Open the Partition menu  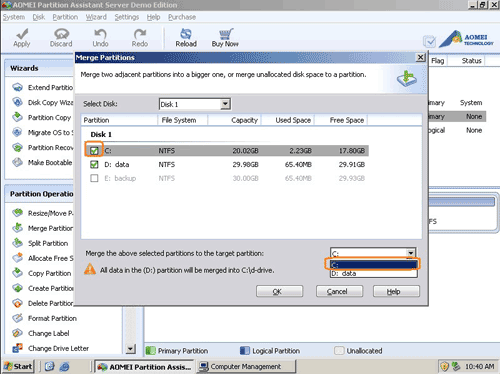65,17
